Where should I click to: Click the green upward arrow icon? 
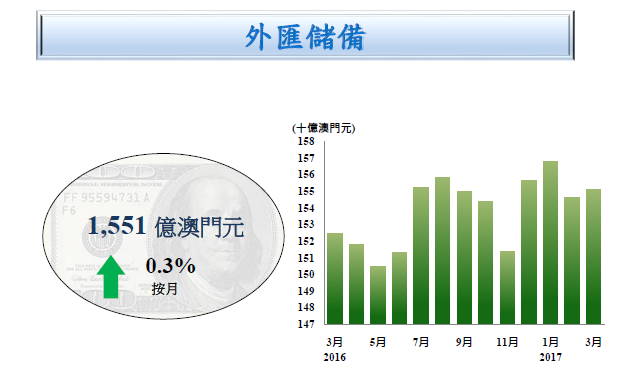[111, 277]
